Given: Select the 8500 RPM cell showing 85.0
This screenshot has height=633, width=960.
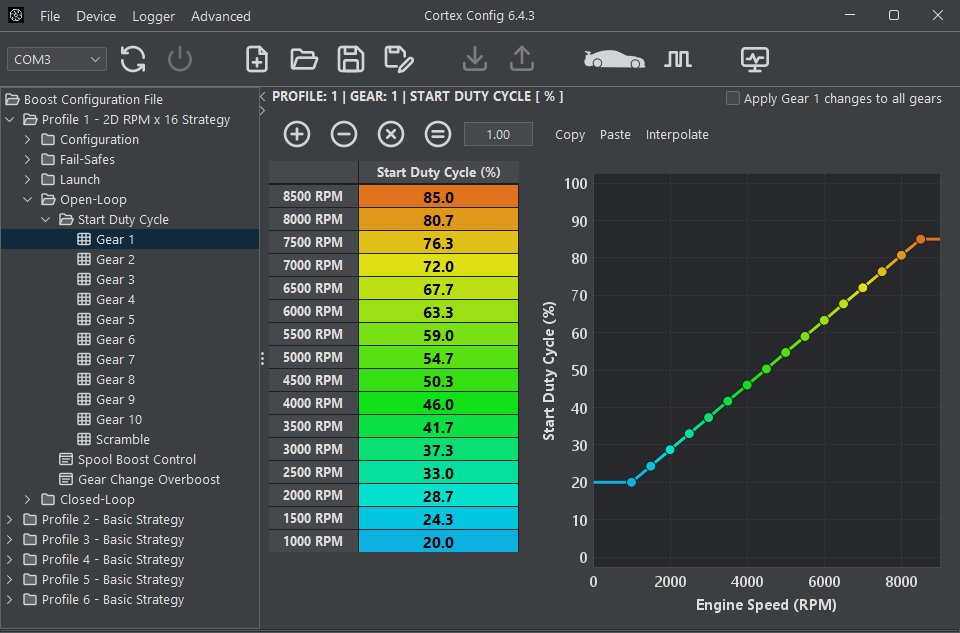Looking at the screenshot, I should click(438, 197).
